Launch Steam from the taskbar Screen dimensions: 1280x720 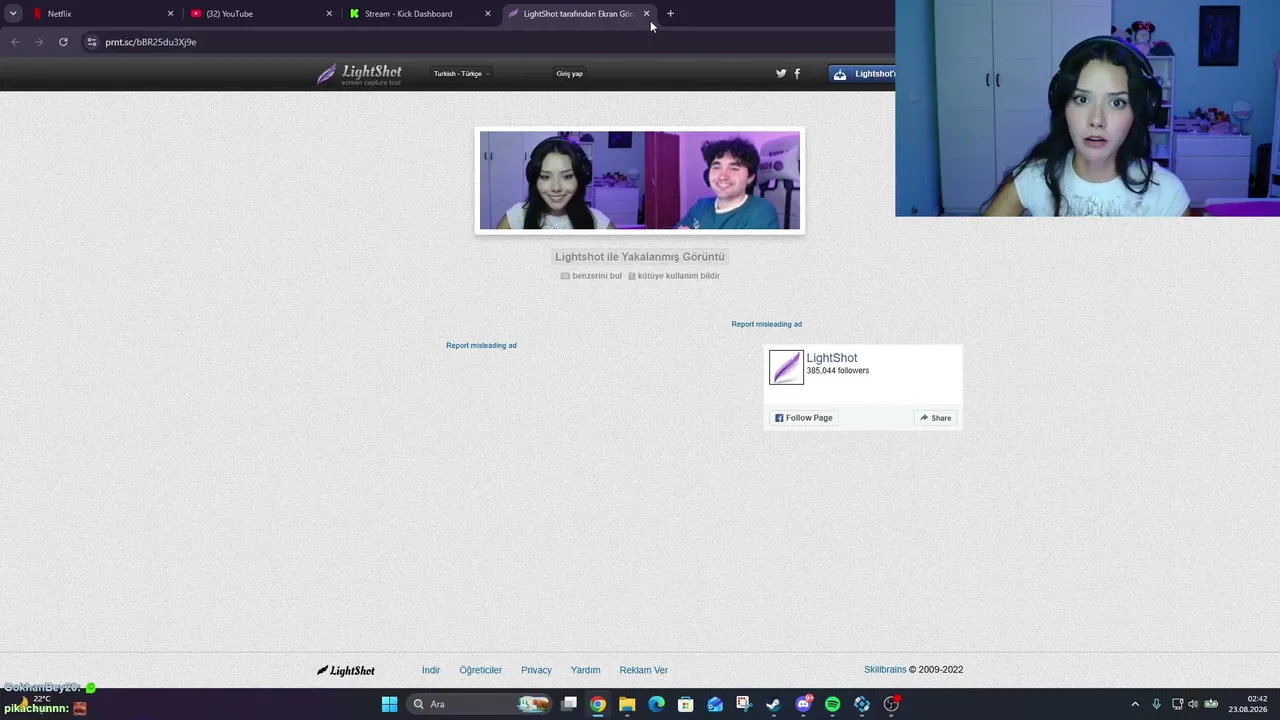point(773,704)
